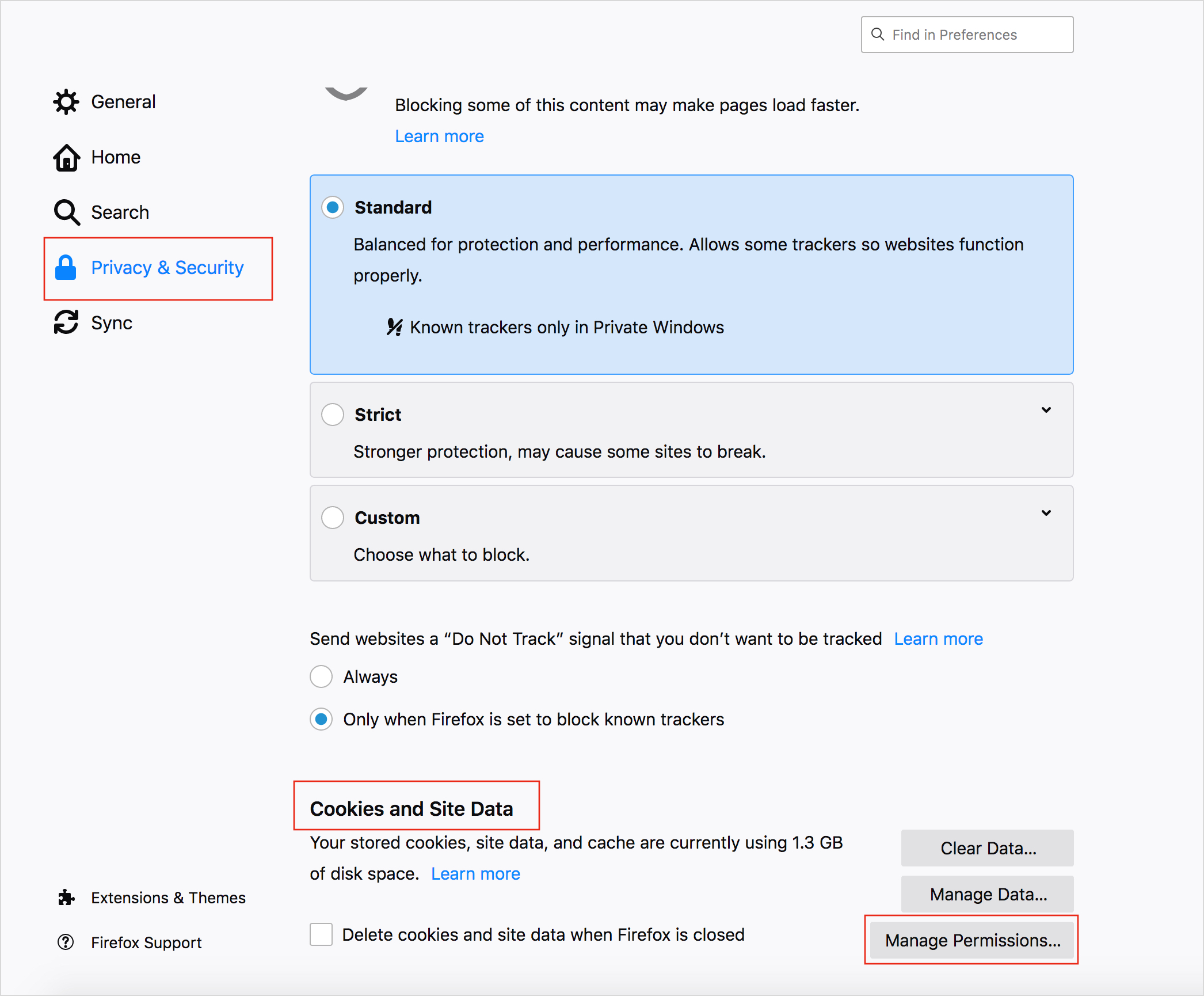
Task: Click the Extensions & Themes puzzle icon
Action: pyautogui.click(x=66, y=898)
